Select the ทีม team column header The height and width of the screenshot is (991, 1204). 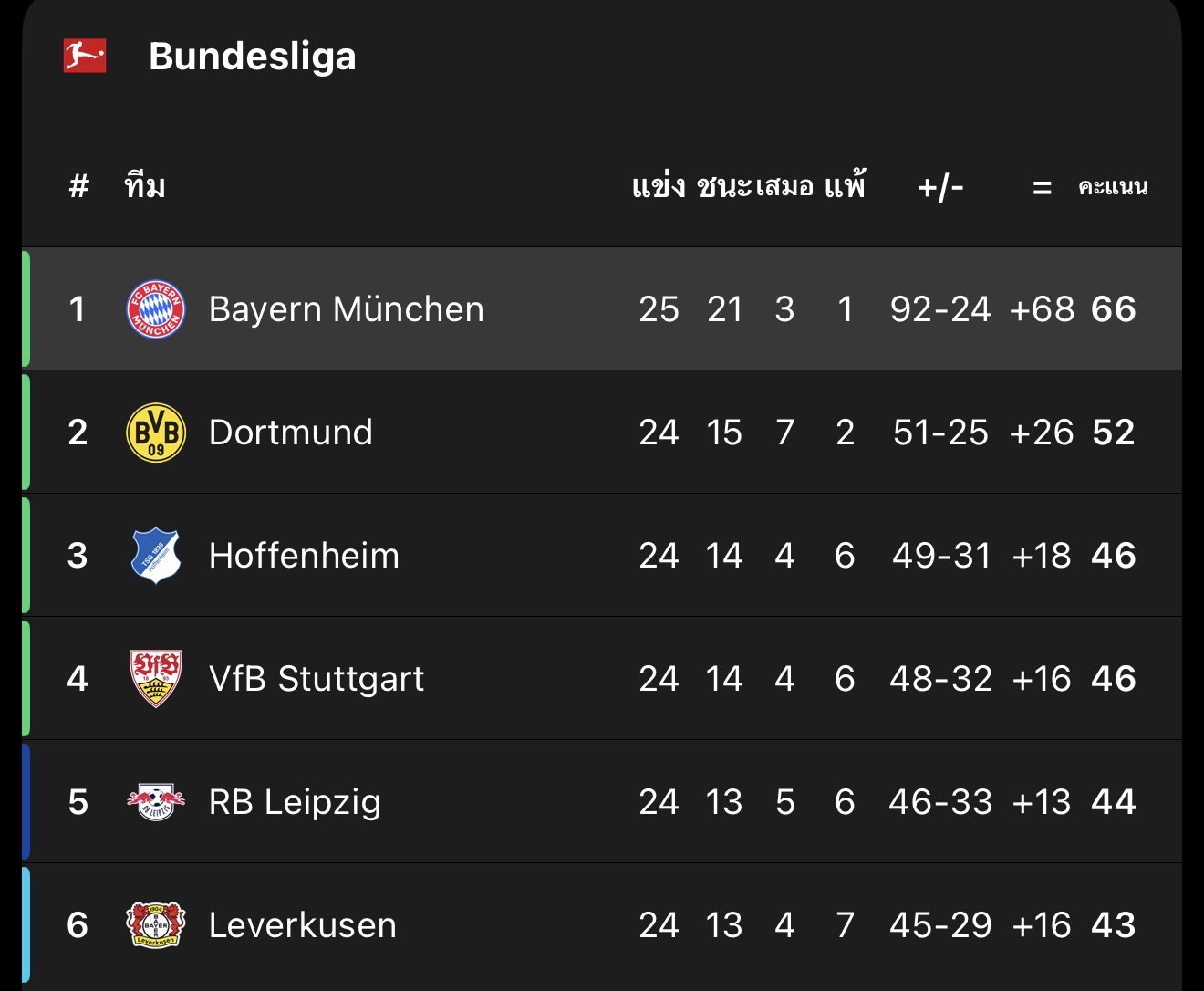[145, 187]
